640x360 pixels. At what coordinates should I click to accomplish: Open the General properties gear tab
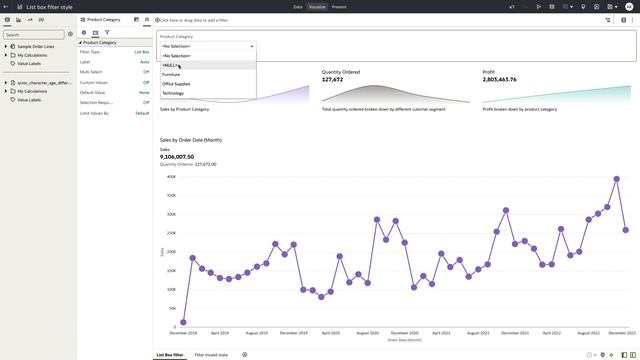pyautogui.click(x=84, y=32)
